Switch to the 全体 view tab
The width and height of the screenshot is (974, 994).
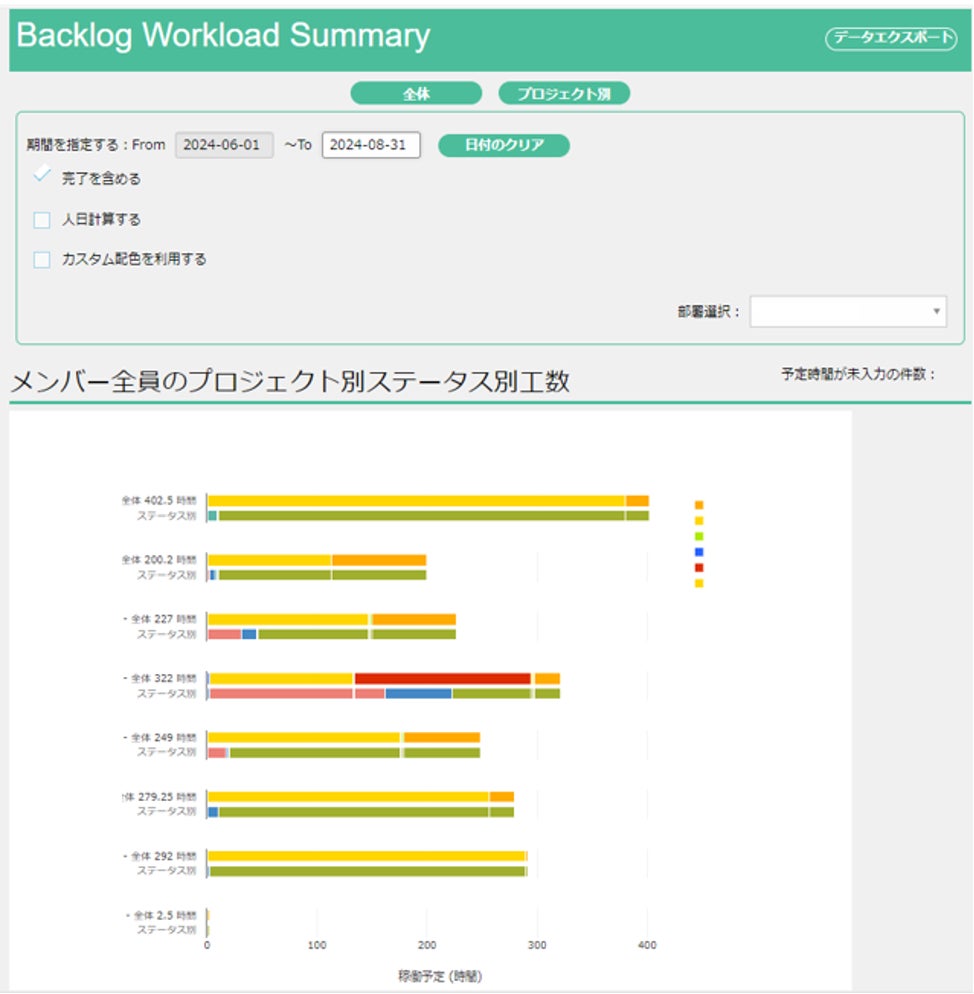pyautogui.click(x=416, y=94)
